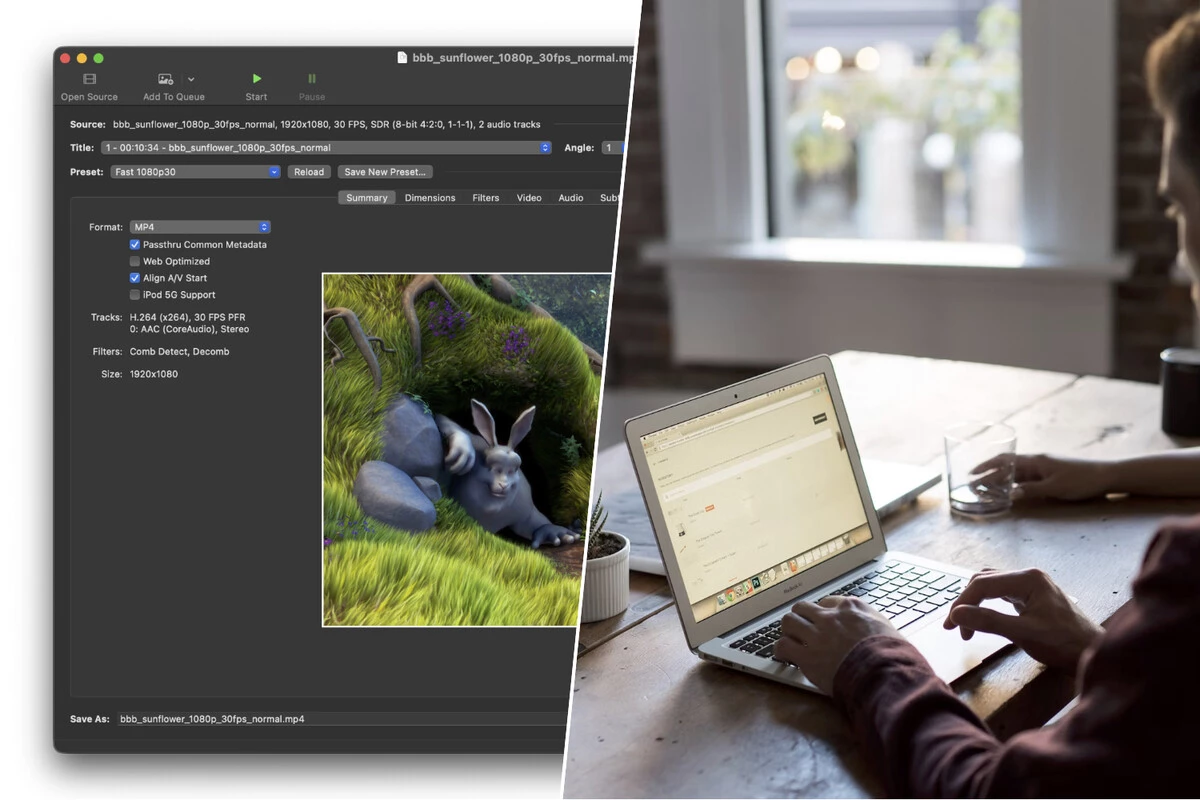Image resolution: width=1200 pixels, height=800 pixels.
Task: Click the Reload button
Action: (x=309, y=172)
